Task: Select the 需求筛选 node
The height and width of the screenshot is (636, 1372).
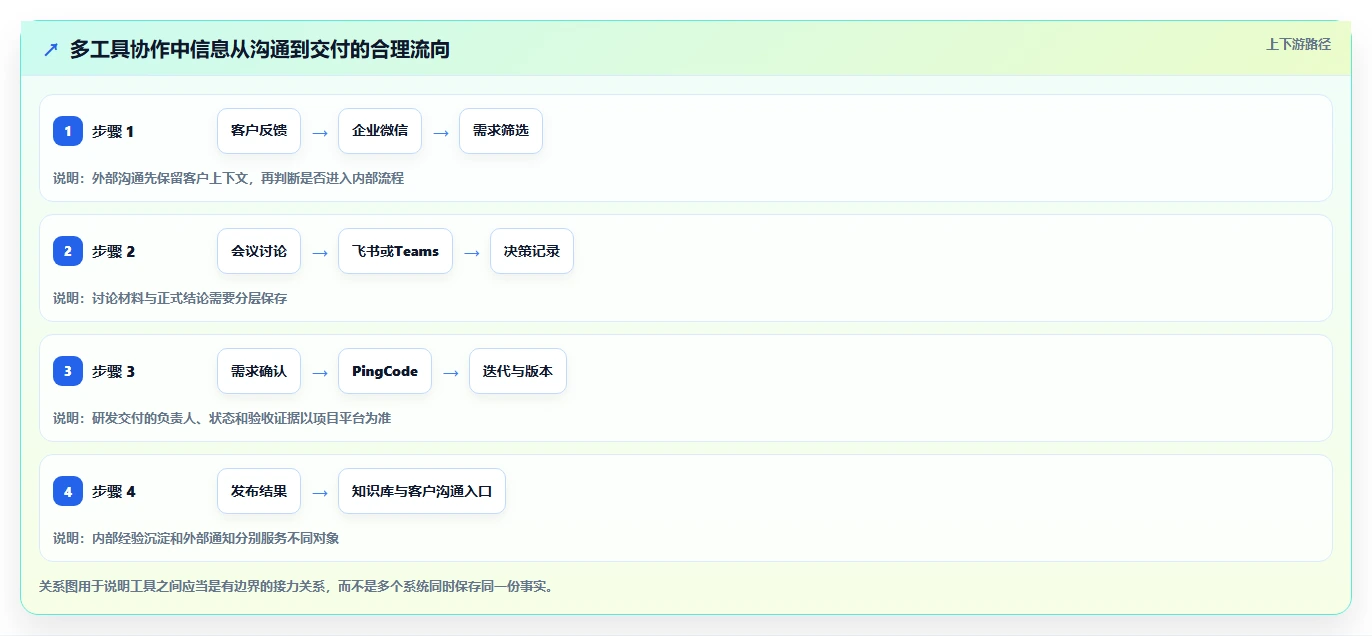Action: [x=501, y=131]
